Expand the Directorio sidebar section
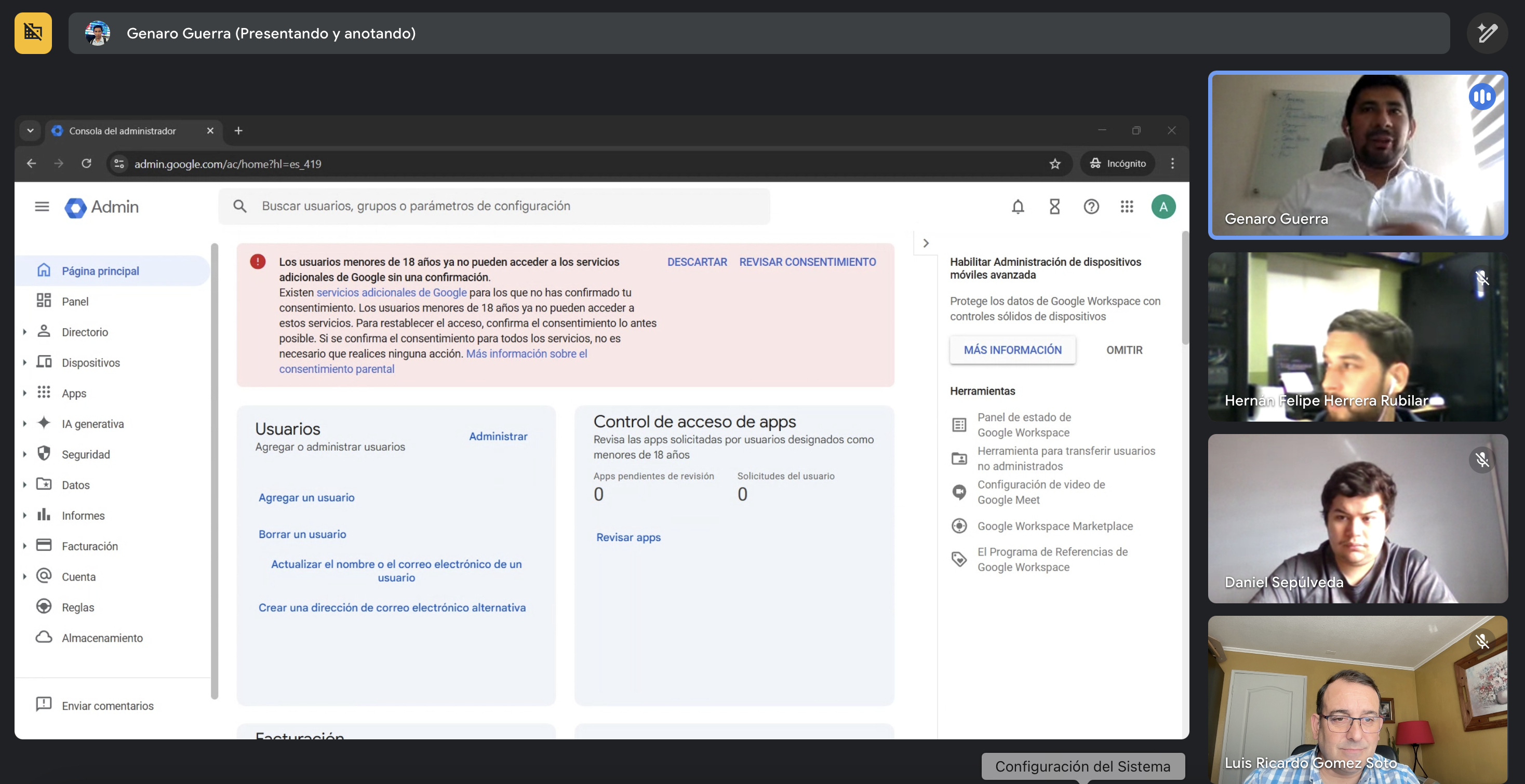 pyautogui.click(x=25, y=332)
